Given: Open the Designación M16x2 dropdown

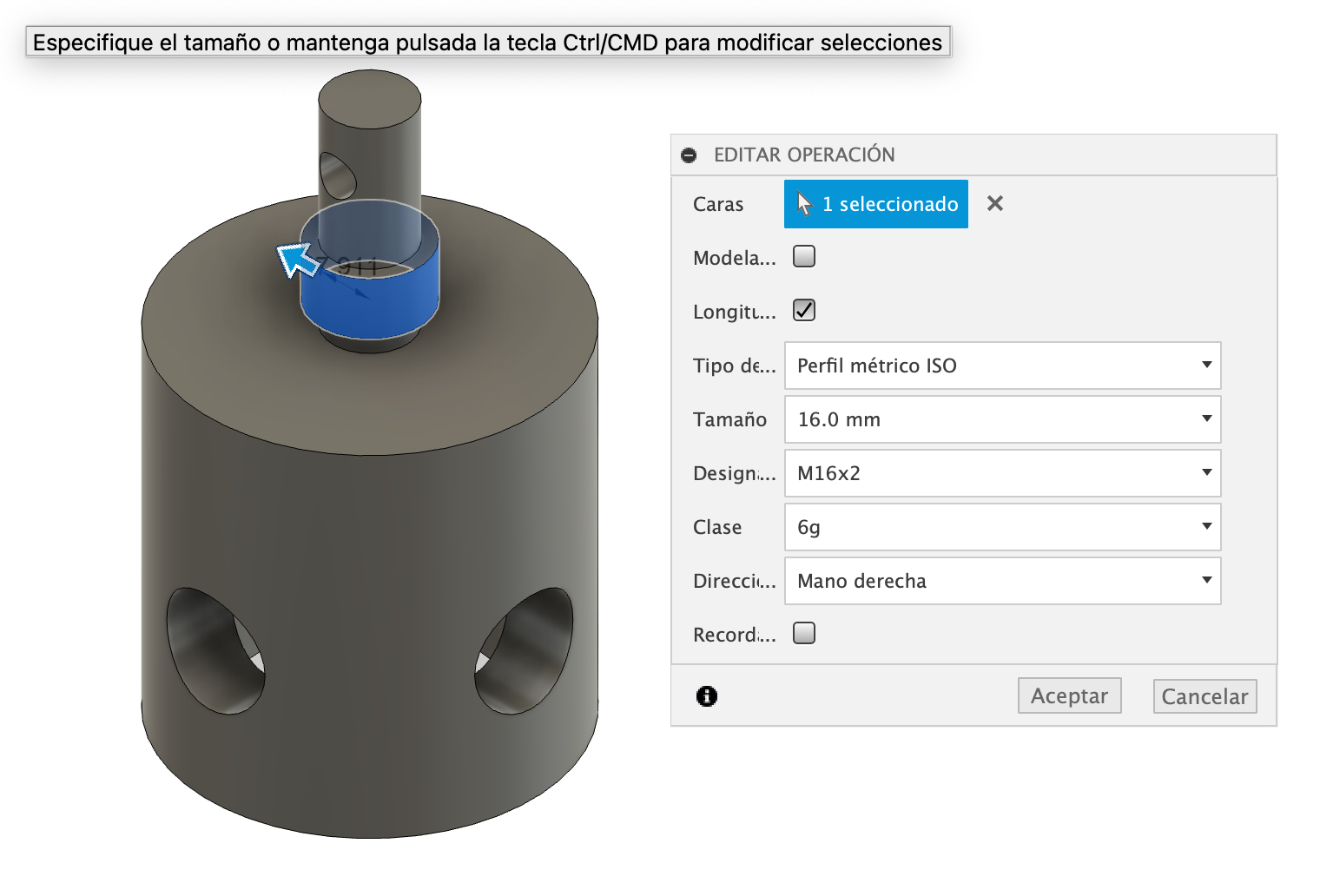Looking at the screenshot, I should pos(1003,473).
